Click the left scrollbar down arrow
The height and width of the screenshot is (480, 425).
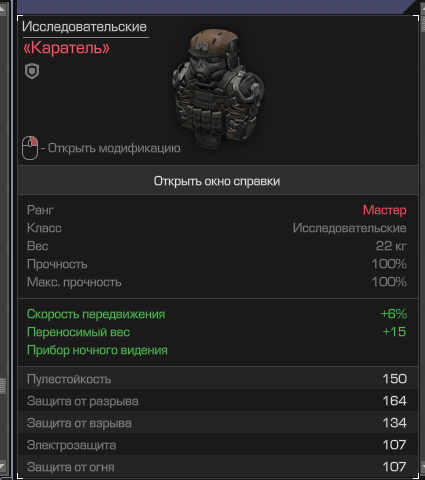(2, 465)
